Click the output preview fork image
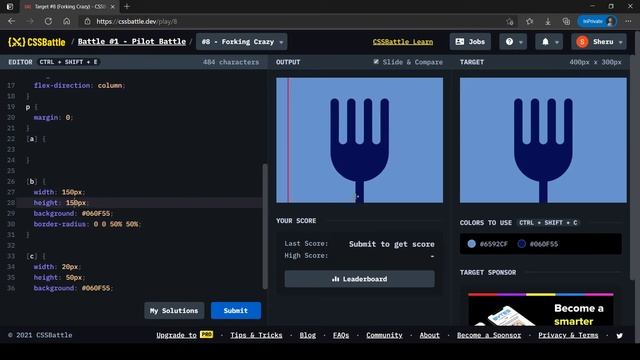 click(360, 140)
